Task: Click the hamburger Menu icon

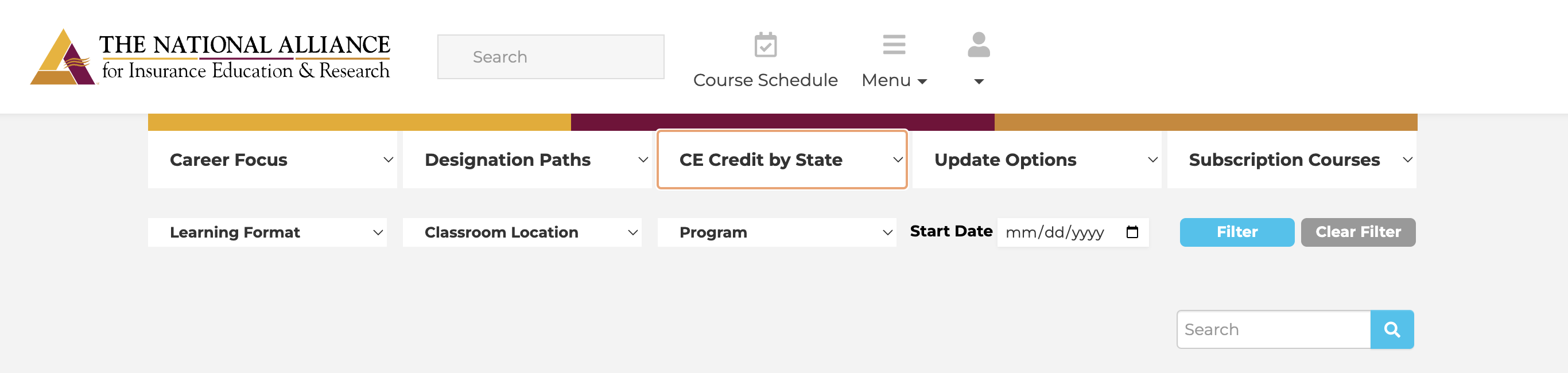Action: tap(894, 44)
